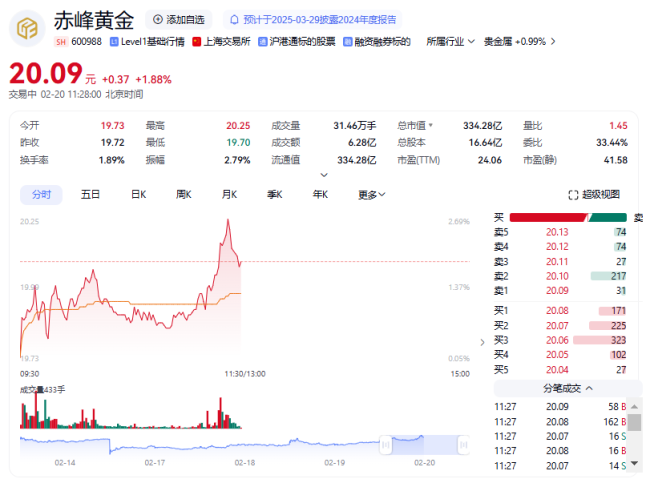The height and width of the screenshot is (487, 650).
Task: Collapse the 分笔成交 section header
Action: tap(568, 388)
